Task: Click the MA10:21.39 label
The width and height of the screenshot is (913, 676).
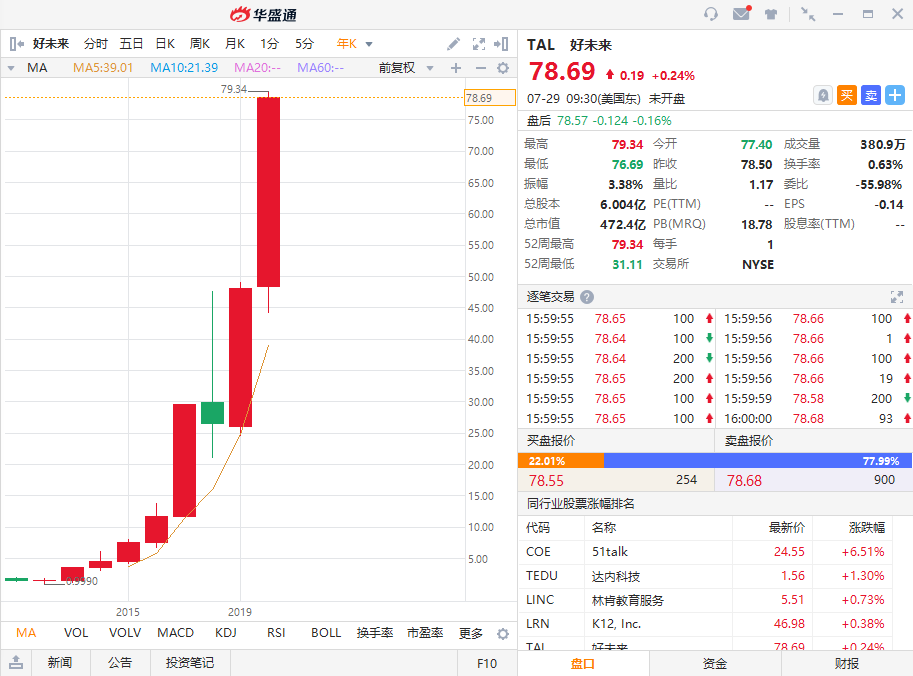Action: point(184,68)
